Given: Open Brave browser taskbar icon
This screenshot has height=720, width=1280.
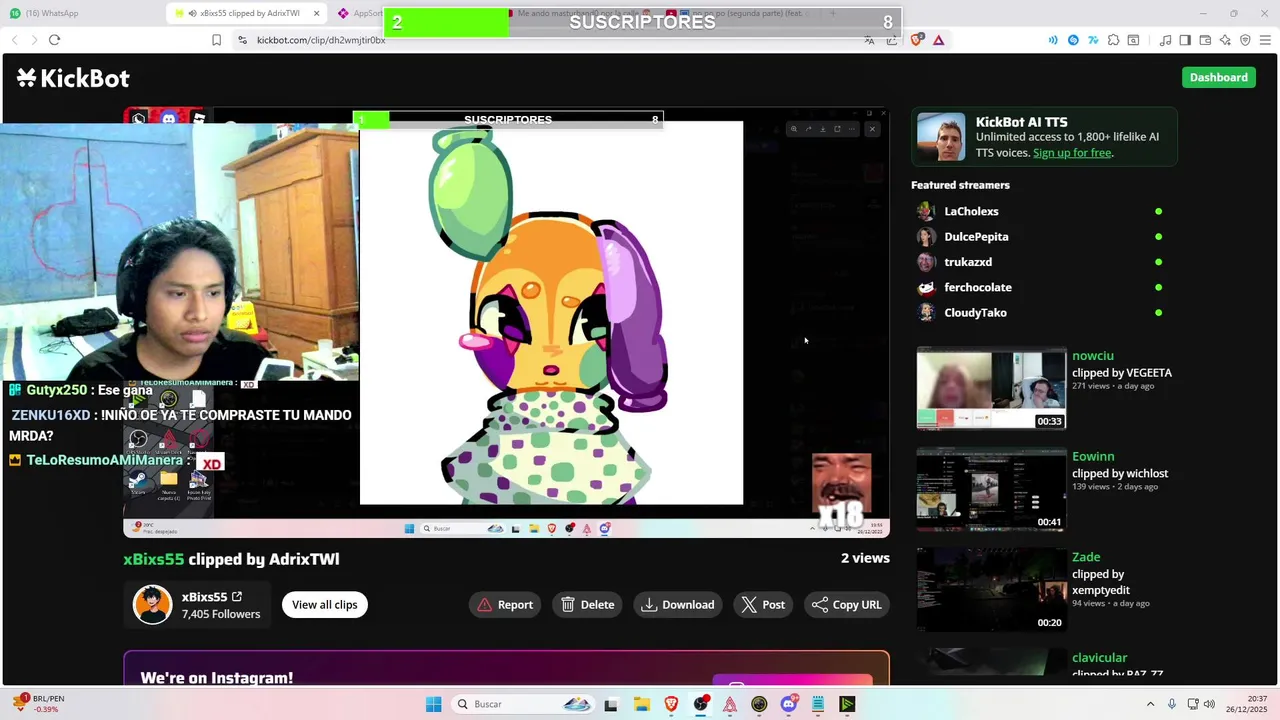Looking at the screenshot, I should point(671,704).
